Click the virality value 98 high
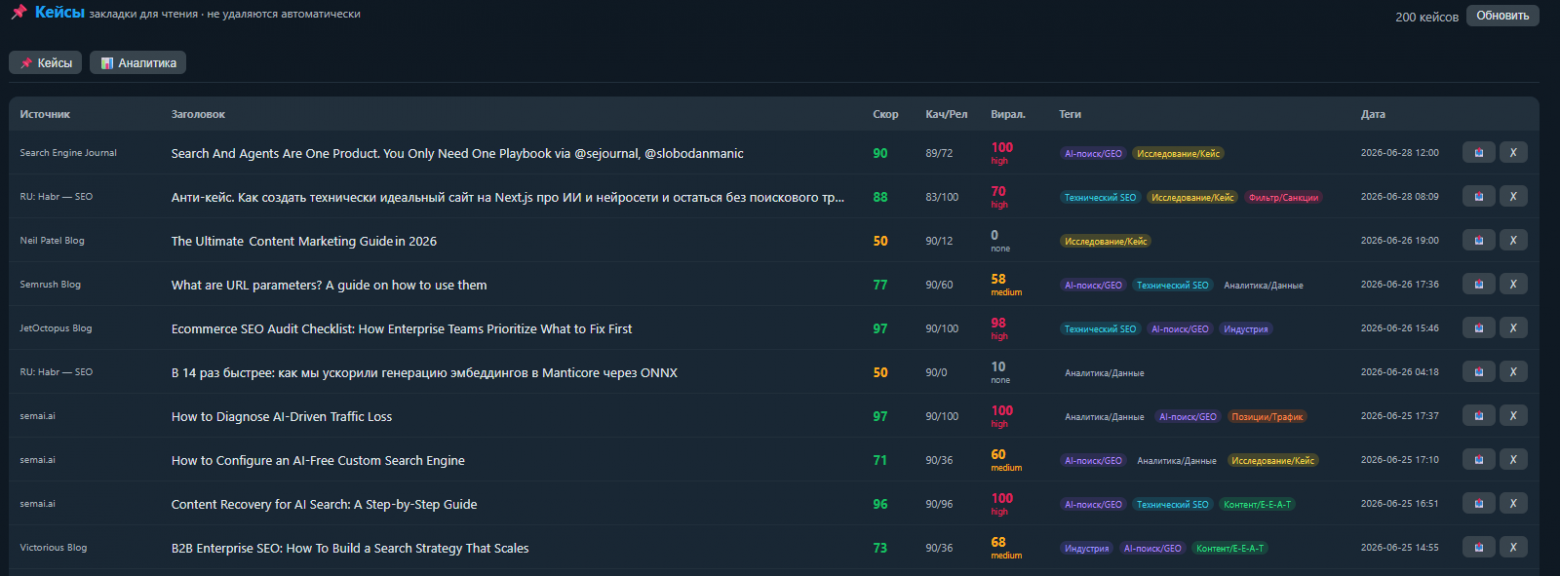Image resolution: width=1560 pixels, height=576 pixels. click(999, 328)
